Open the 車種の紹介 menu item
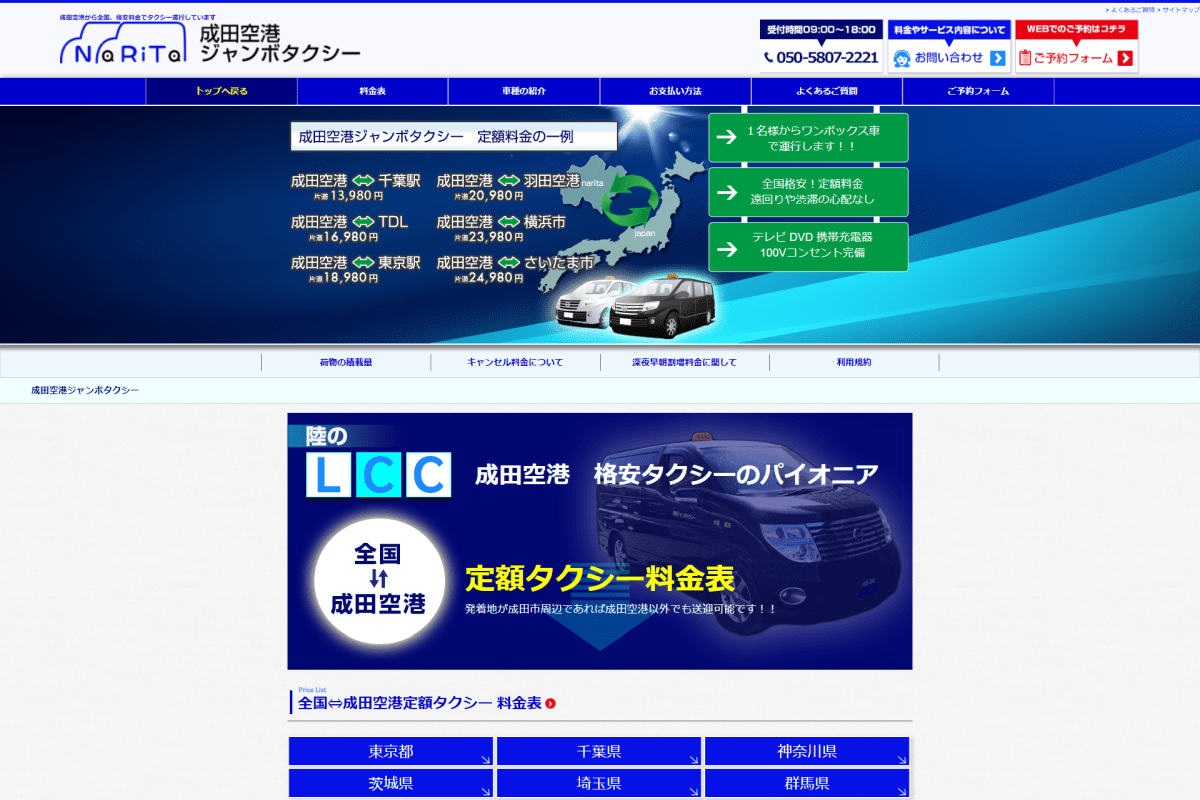This screenshot has width=1200, height=800. [x=524, y=91]
